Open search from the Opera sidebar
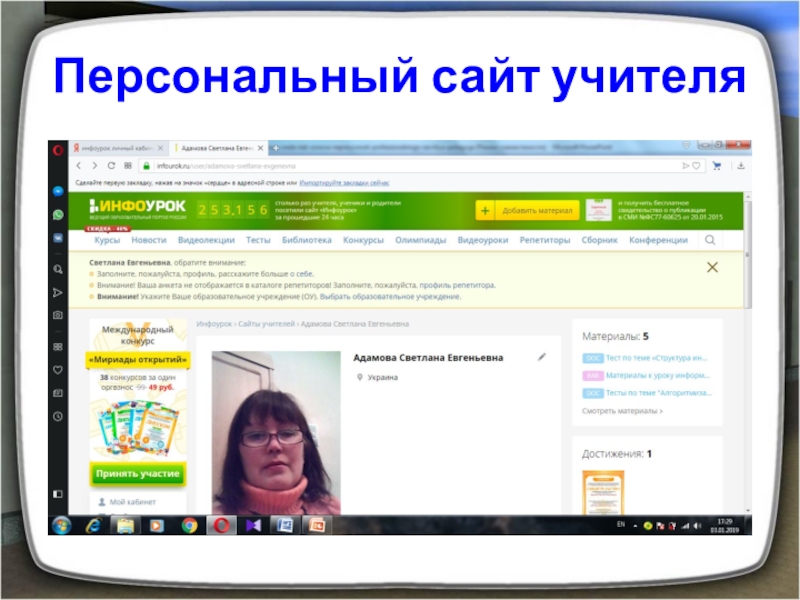Image resolution: width=800 pixels, height=600 pixels. (x=58, y=269)
